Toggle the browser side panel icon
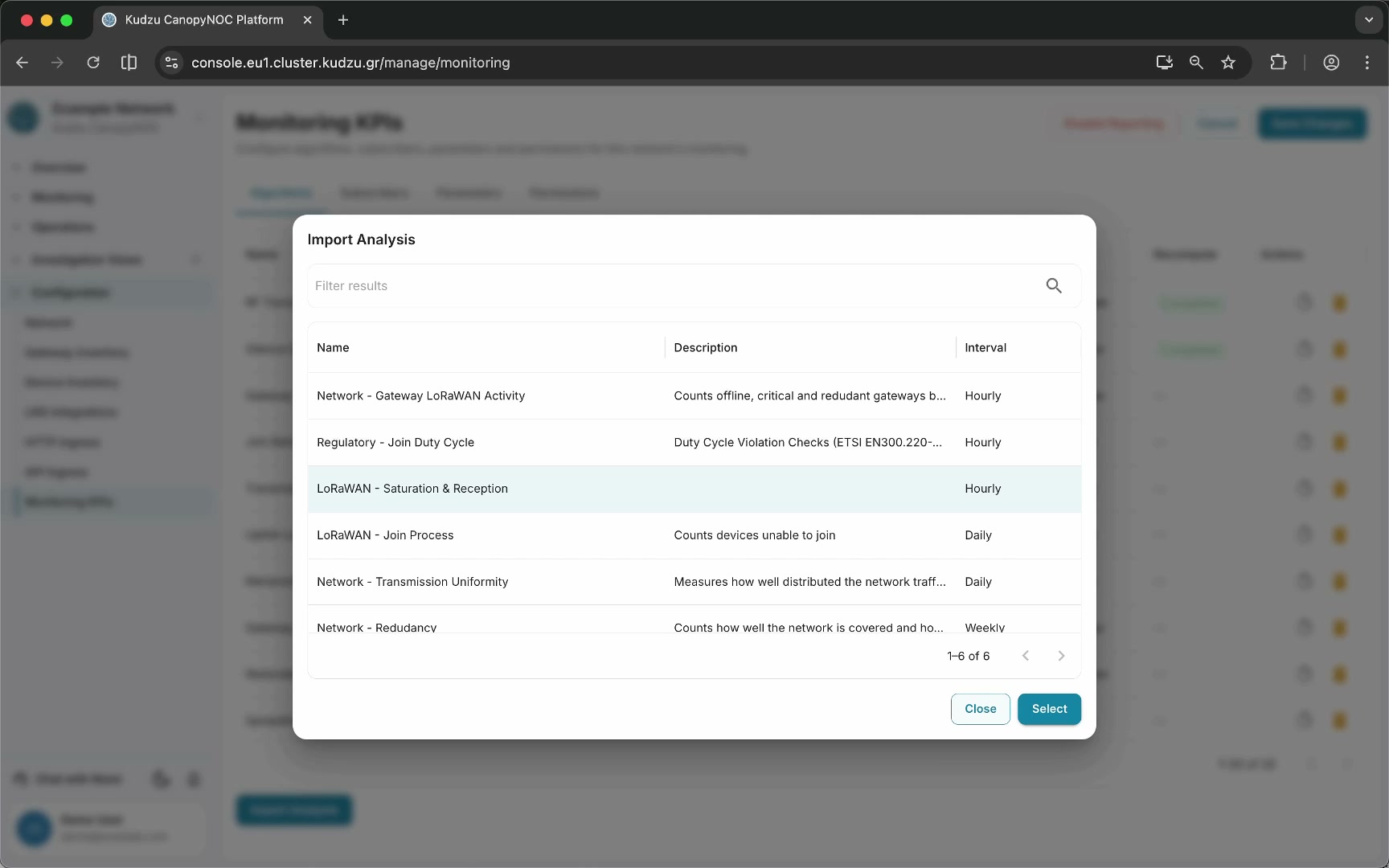The height and width of the screenshot is (868, 1389). (129, 63)
